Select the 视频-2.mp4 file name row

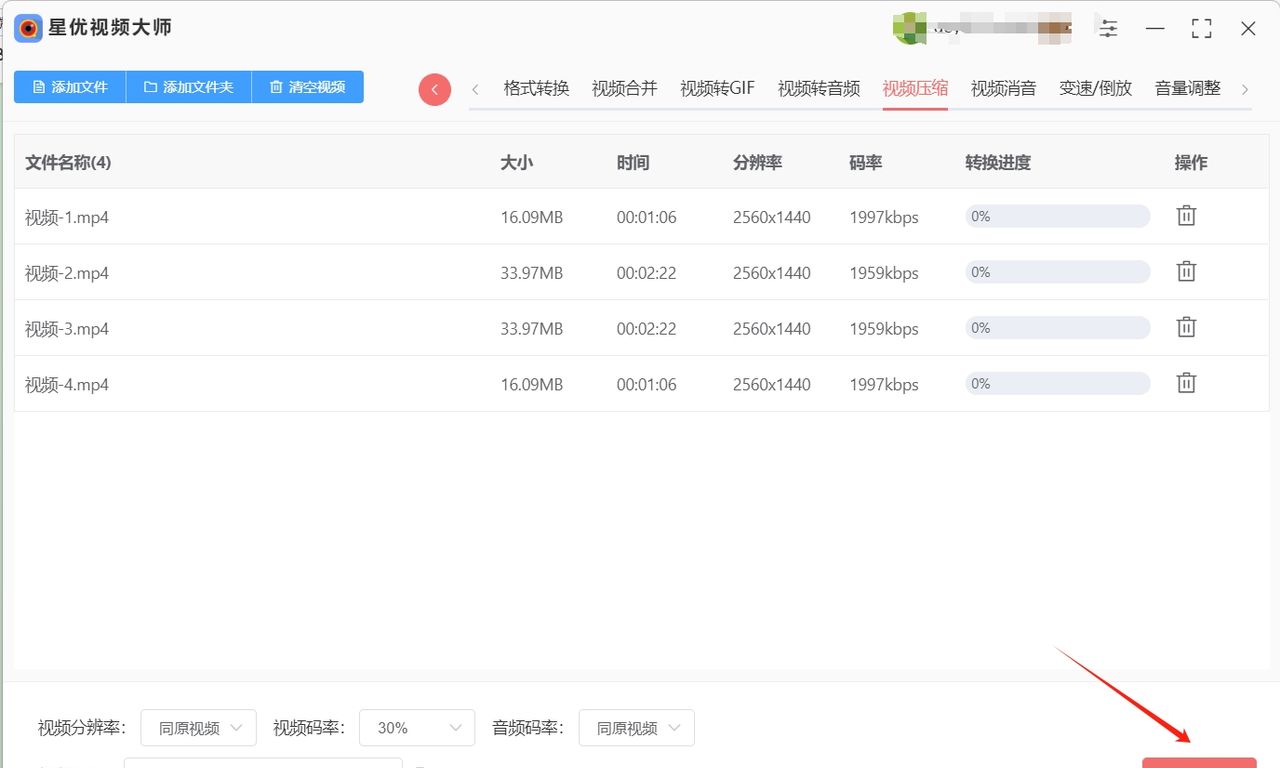67,273
